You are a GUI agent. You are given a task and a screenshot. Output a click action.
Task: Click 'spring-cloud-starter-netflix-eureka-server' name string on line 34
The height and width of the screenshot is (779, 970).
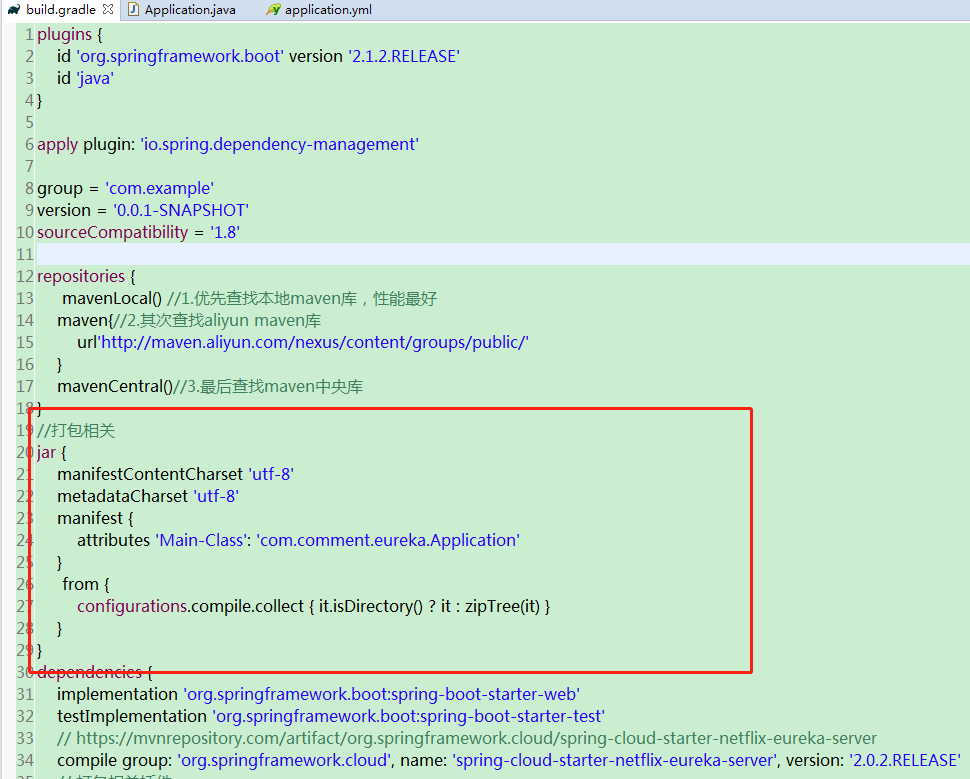click(x=614, y=760)
